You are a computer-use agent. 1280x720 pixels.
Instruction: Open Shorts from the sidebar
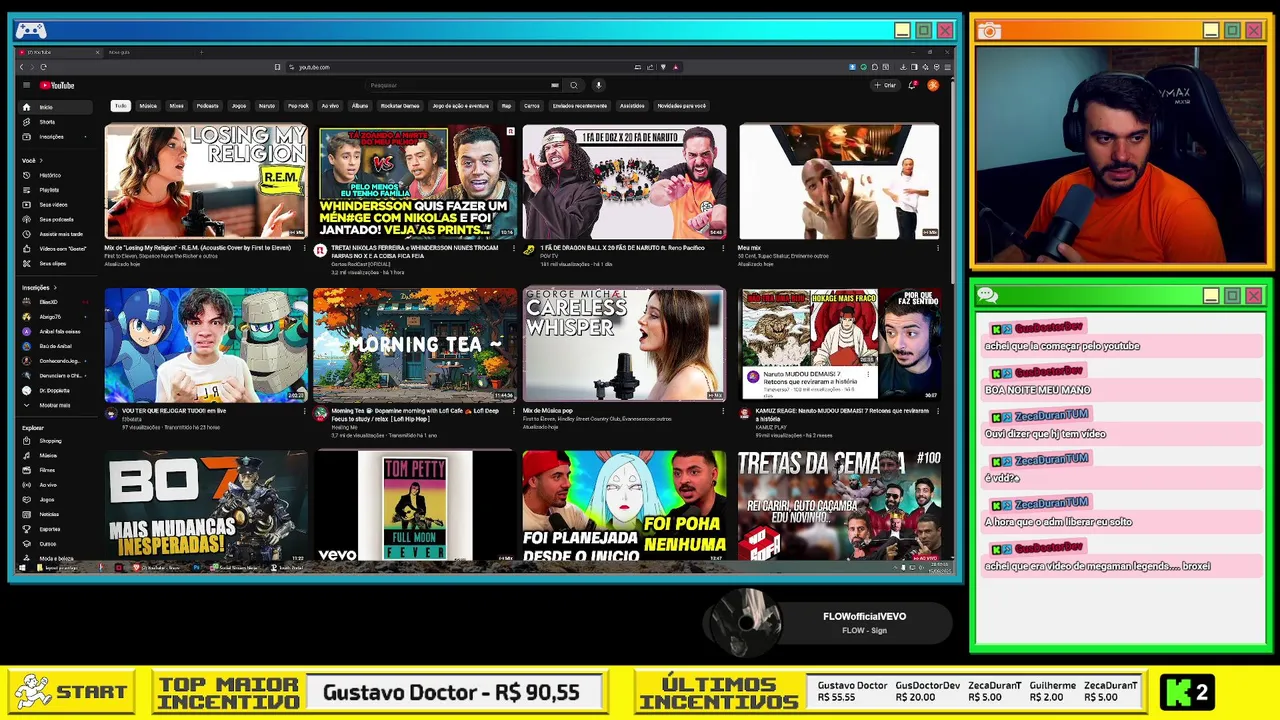55,122
